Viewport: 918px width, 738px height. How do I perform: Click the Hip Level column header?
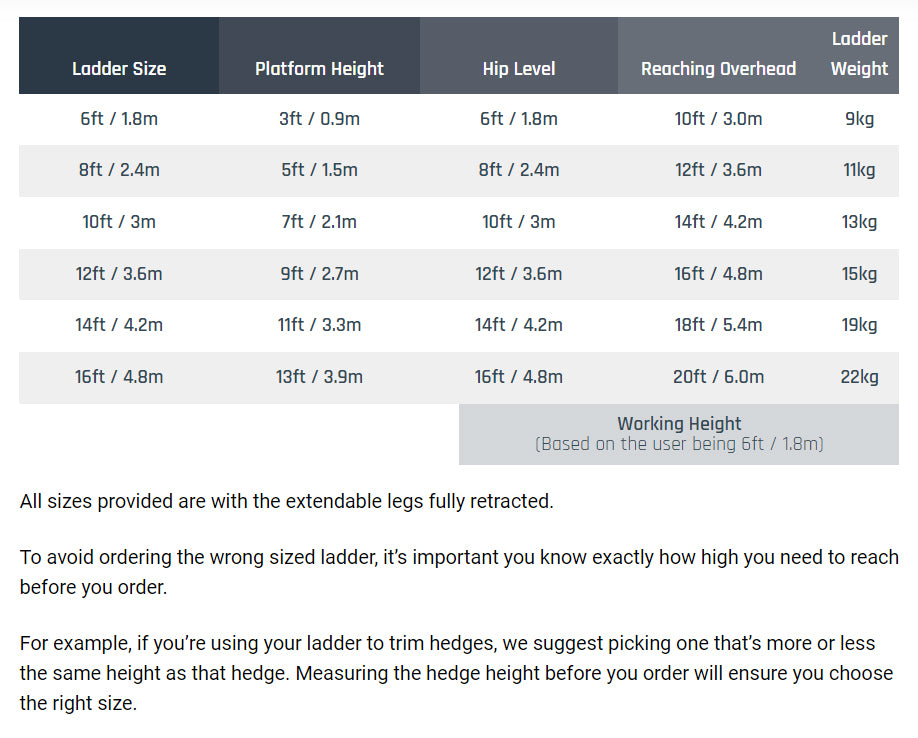click(518, 69)
